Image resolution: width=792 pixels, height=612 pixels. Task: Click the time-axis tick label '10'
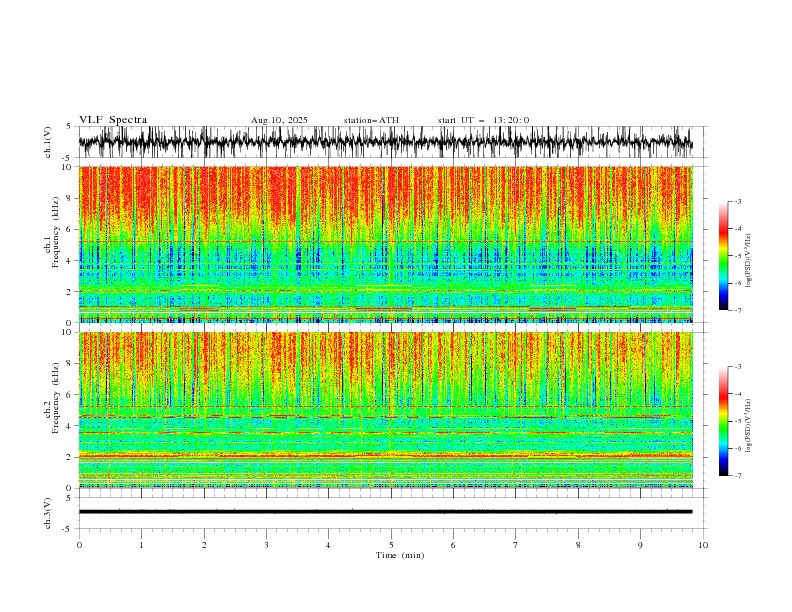click(x=703, y=545)
